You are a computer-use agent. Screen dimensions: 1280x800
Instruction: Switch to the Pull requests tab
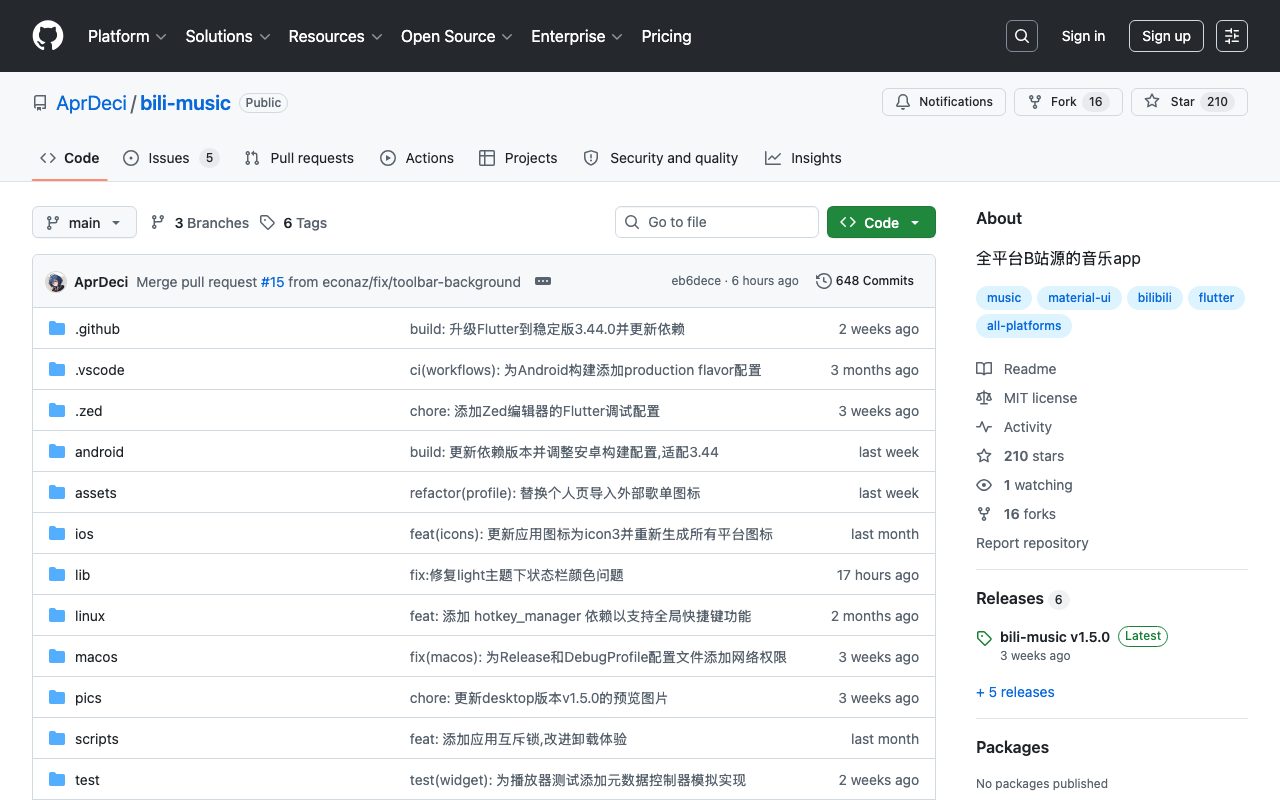pyautogui.click(x=299, y=158)
